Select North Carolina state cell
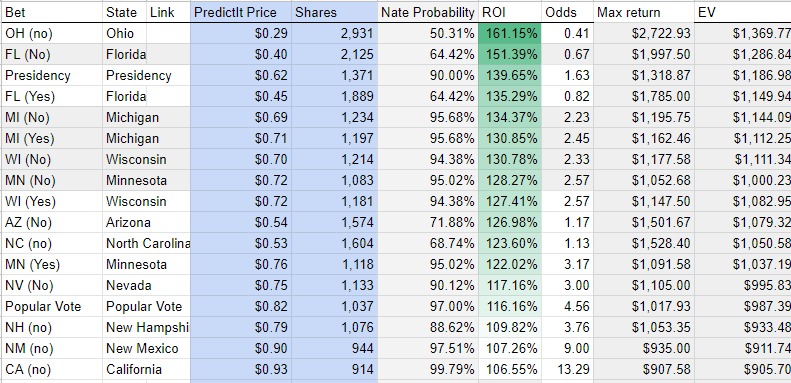 point(146,243)
